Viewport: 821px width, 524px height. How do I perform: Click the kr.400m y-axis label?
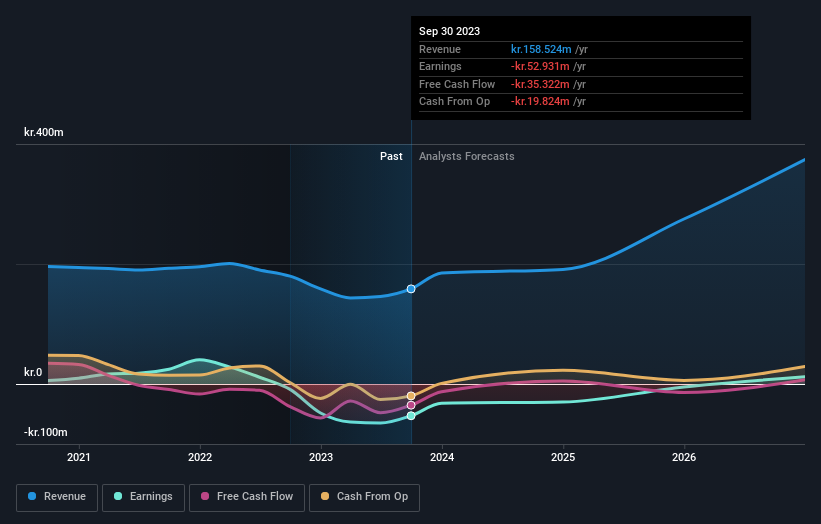click(43, 132)
